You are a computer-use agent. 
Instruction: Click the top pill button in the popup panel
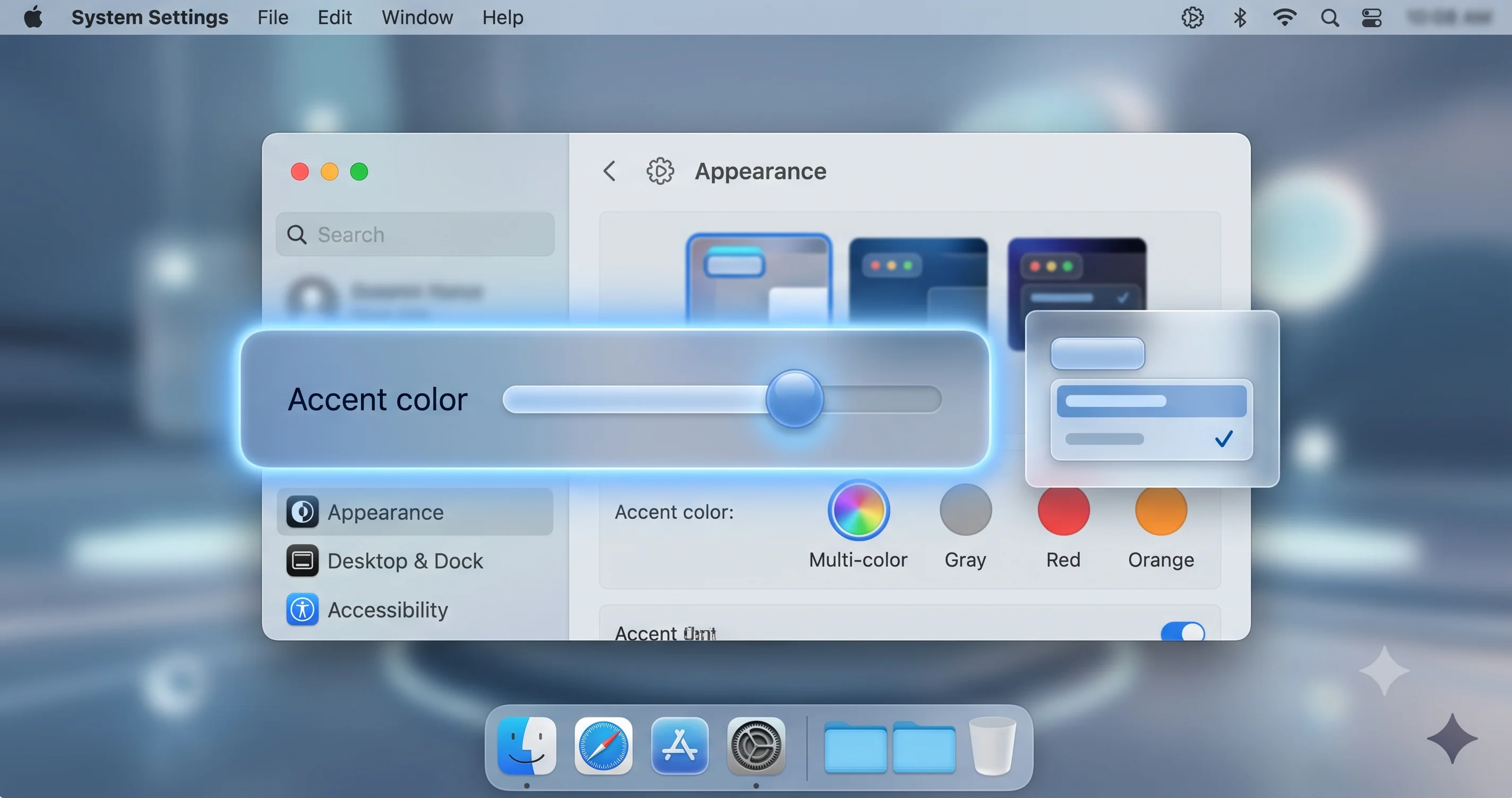pos(1097,353)
